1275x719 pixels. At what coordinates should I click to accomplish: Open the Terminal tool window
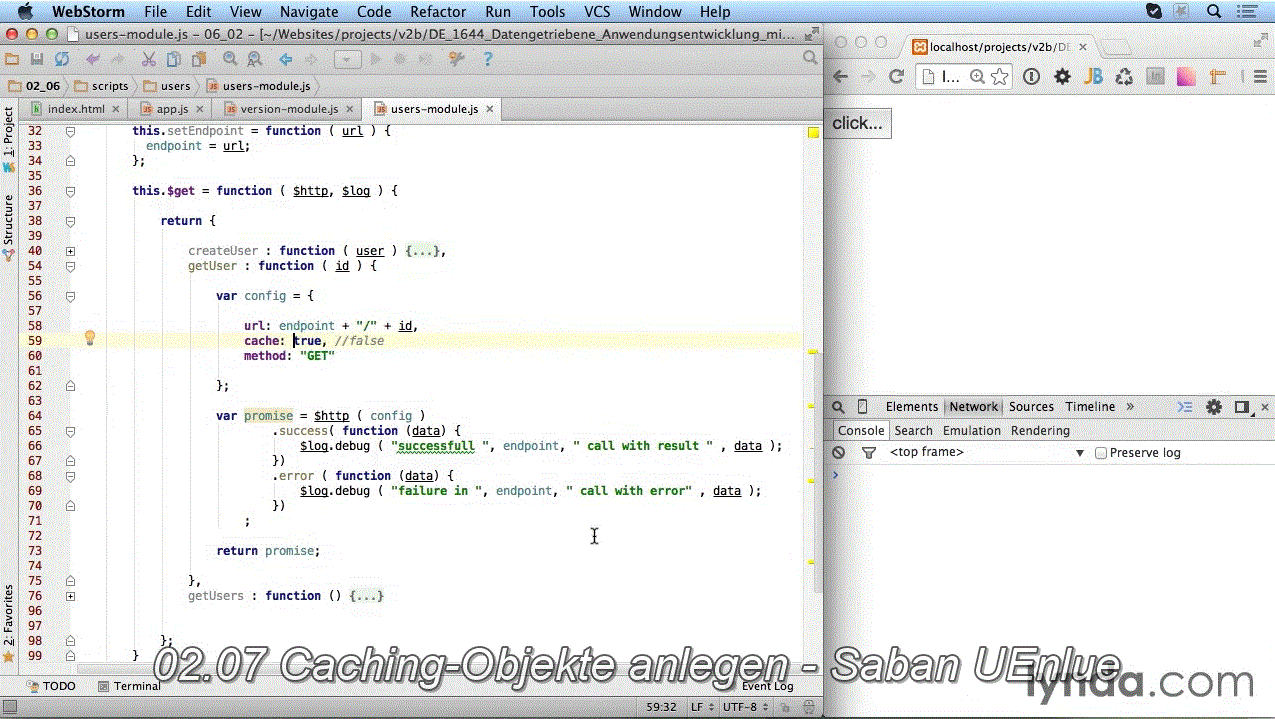[x=129, y=686]
